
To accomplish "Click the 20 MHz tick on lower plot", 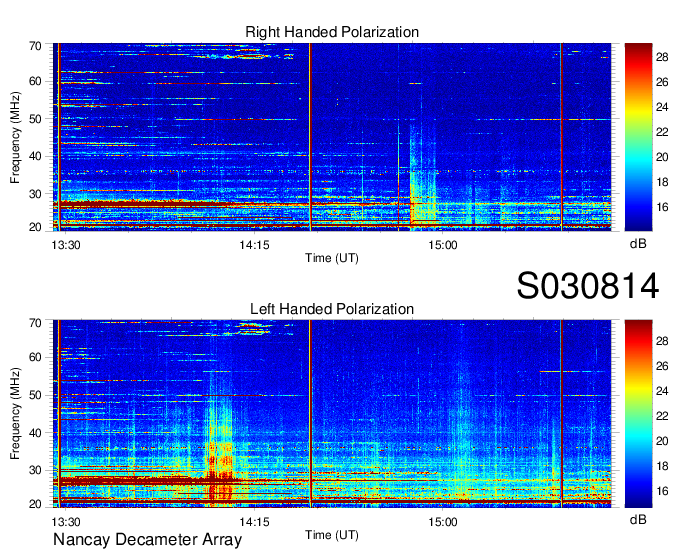I will point(35,504).
